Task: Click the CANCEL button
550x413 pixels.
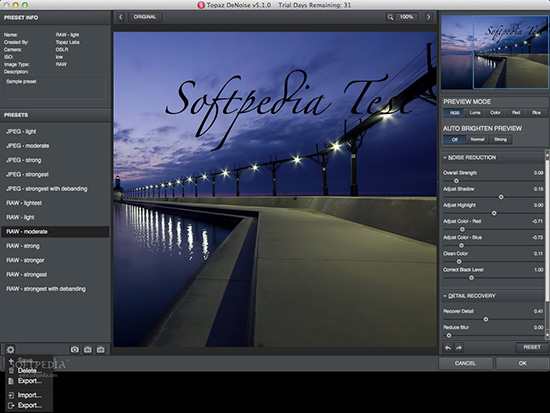Action: [x=465, y=363]
